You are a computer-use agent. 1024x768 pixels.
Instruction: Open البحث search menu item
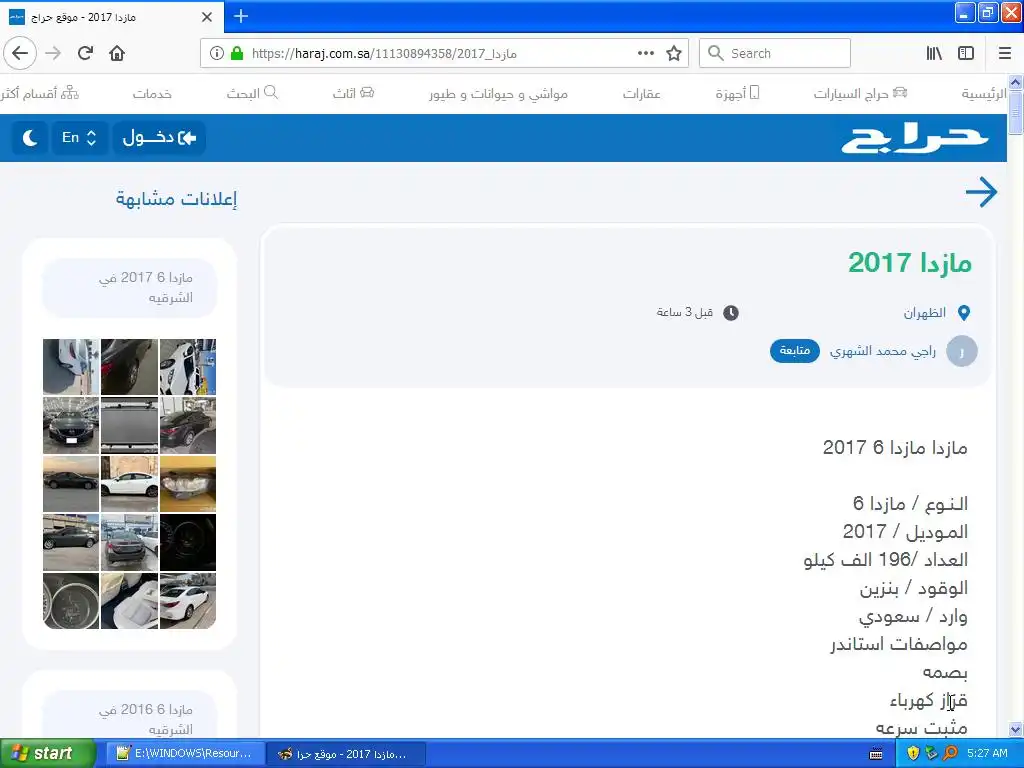coord(252,93)
